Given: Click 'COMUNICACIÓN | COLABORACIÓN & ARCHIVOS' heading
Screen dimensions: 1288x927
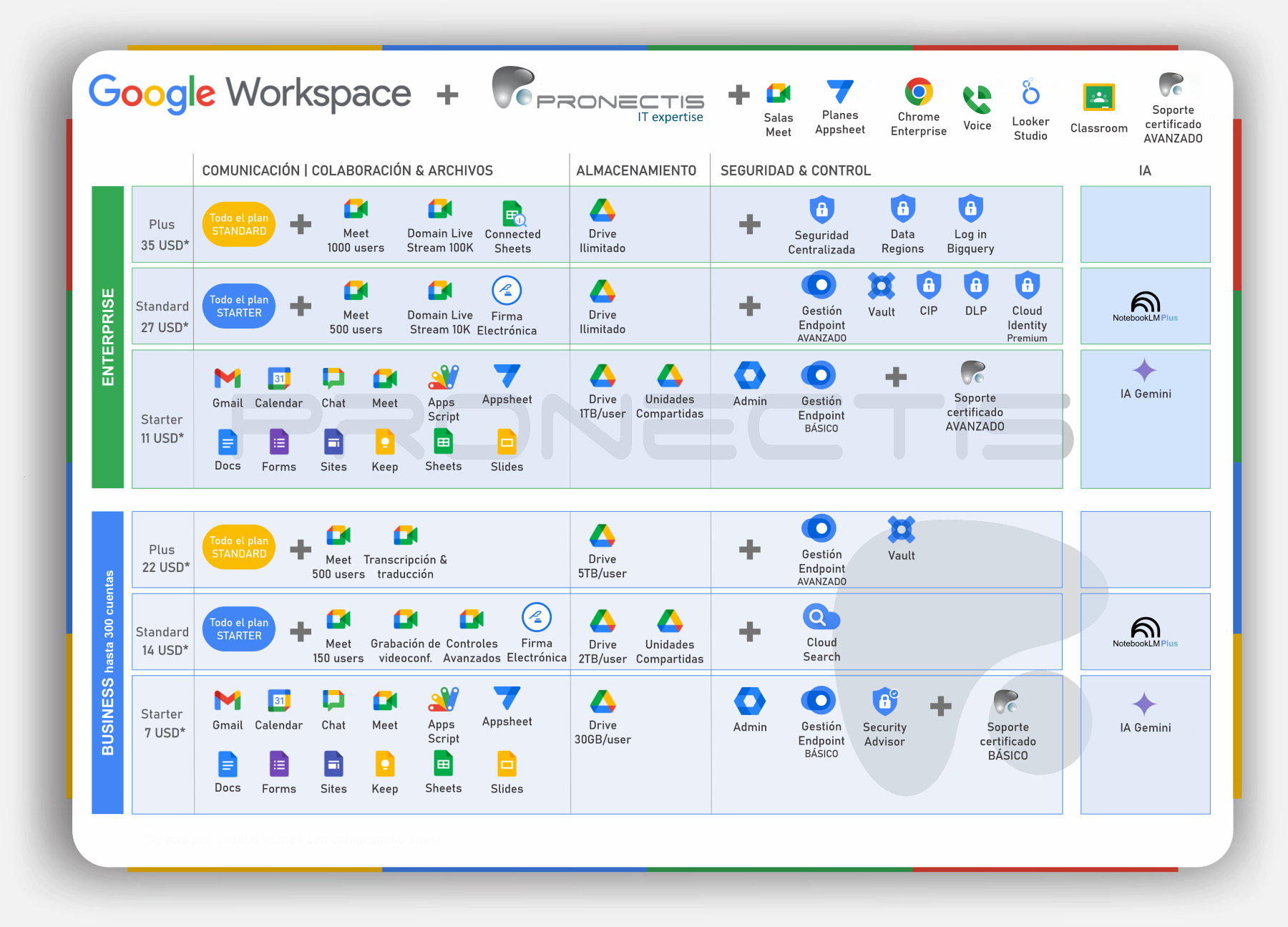Looking at the screenshot, I should (x=348, y=170).
